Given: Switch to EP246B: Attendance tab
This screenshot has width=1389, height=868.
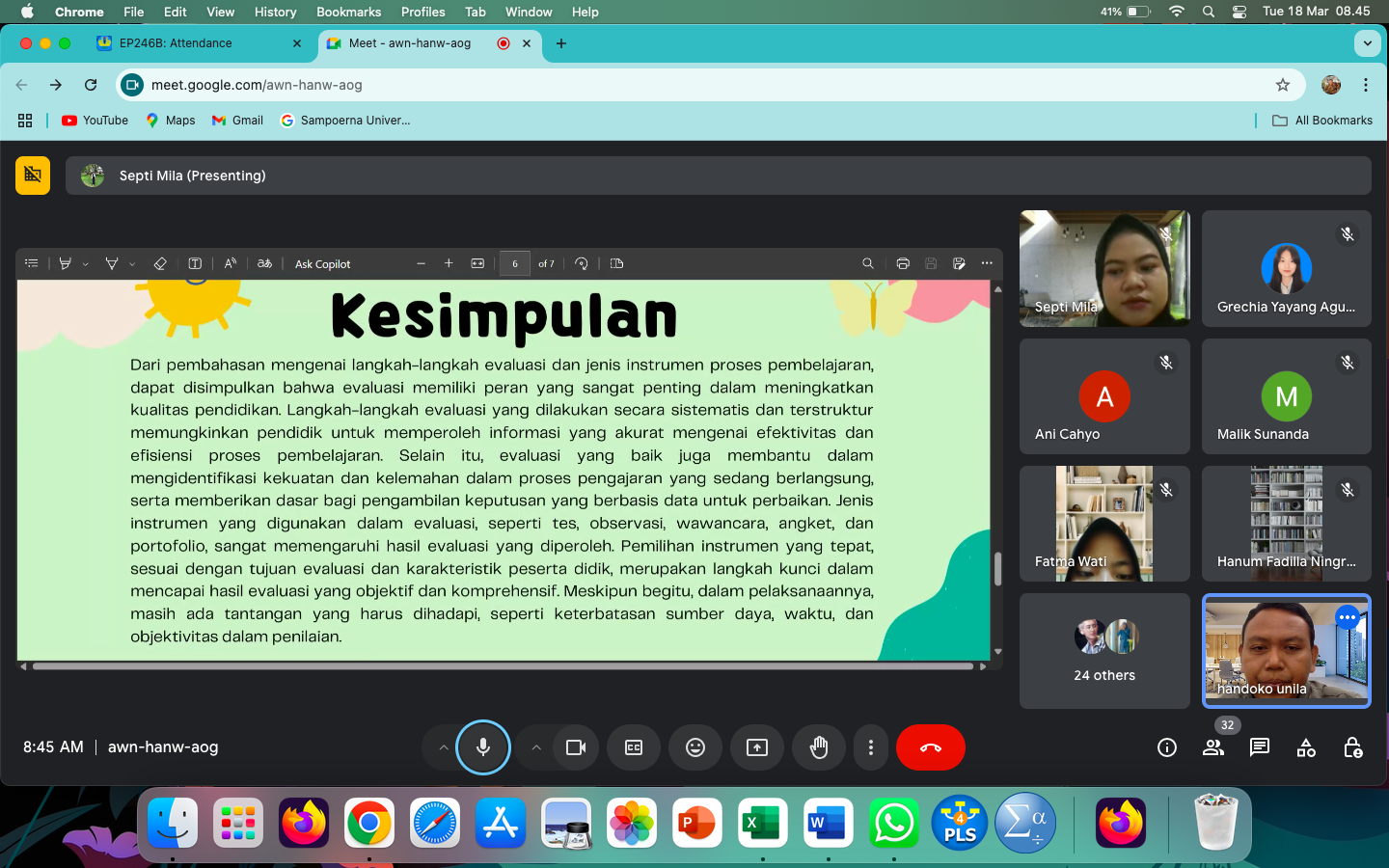Looking at the screenshot, I should coord(176,43).
